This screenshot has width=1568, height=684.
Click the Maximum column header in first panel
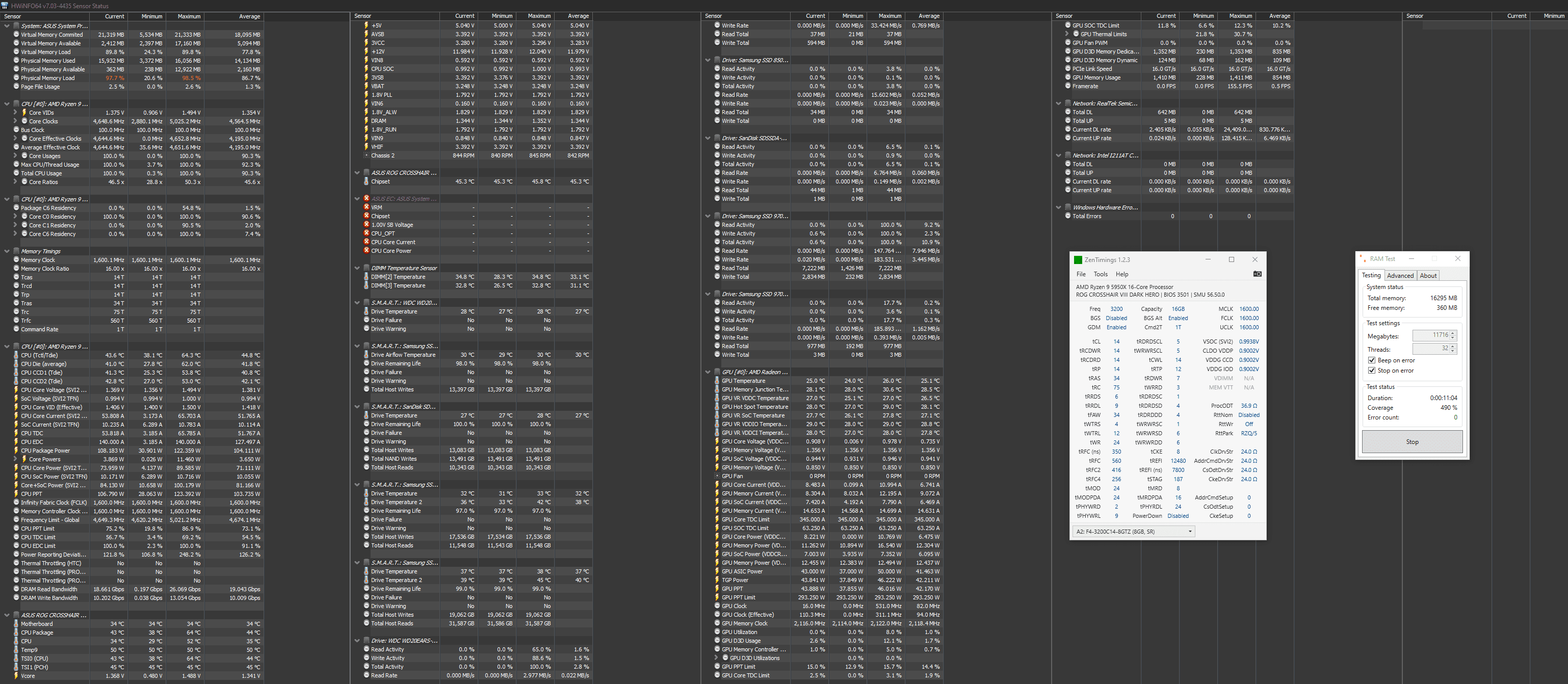click(185, 16)
